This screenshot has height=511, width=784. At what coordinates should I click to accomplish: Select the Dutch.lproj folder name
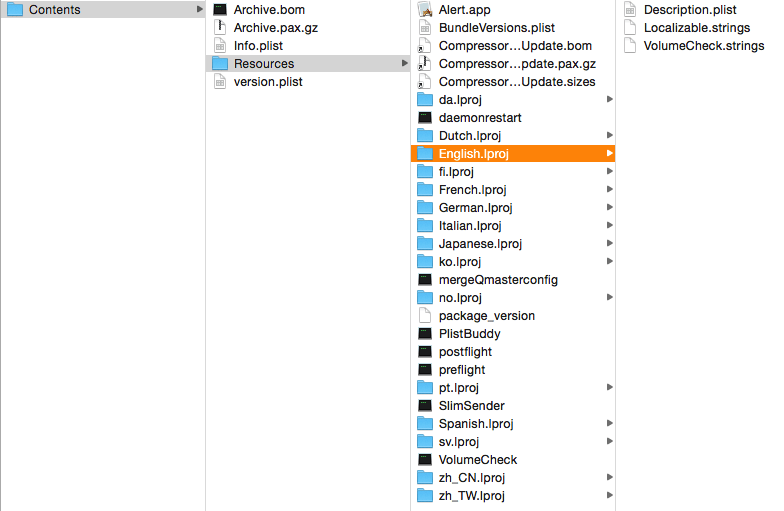point(470,136)
